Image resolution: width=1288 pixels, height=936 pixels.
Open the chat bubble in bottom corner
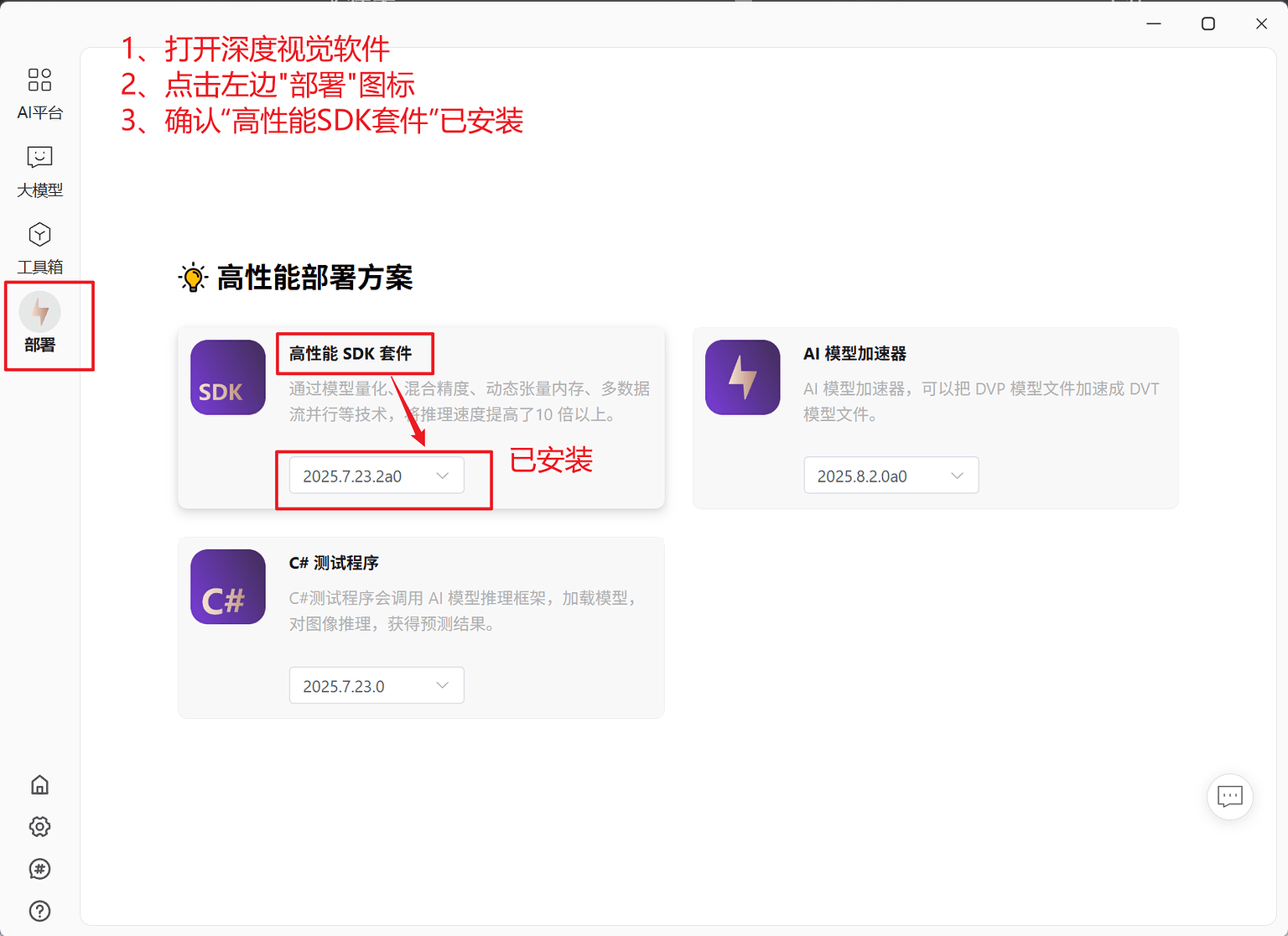point(1229,797)
